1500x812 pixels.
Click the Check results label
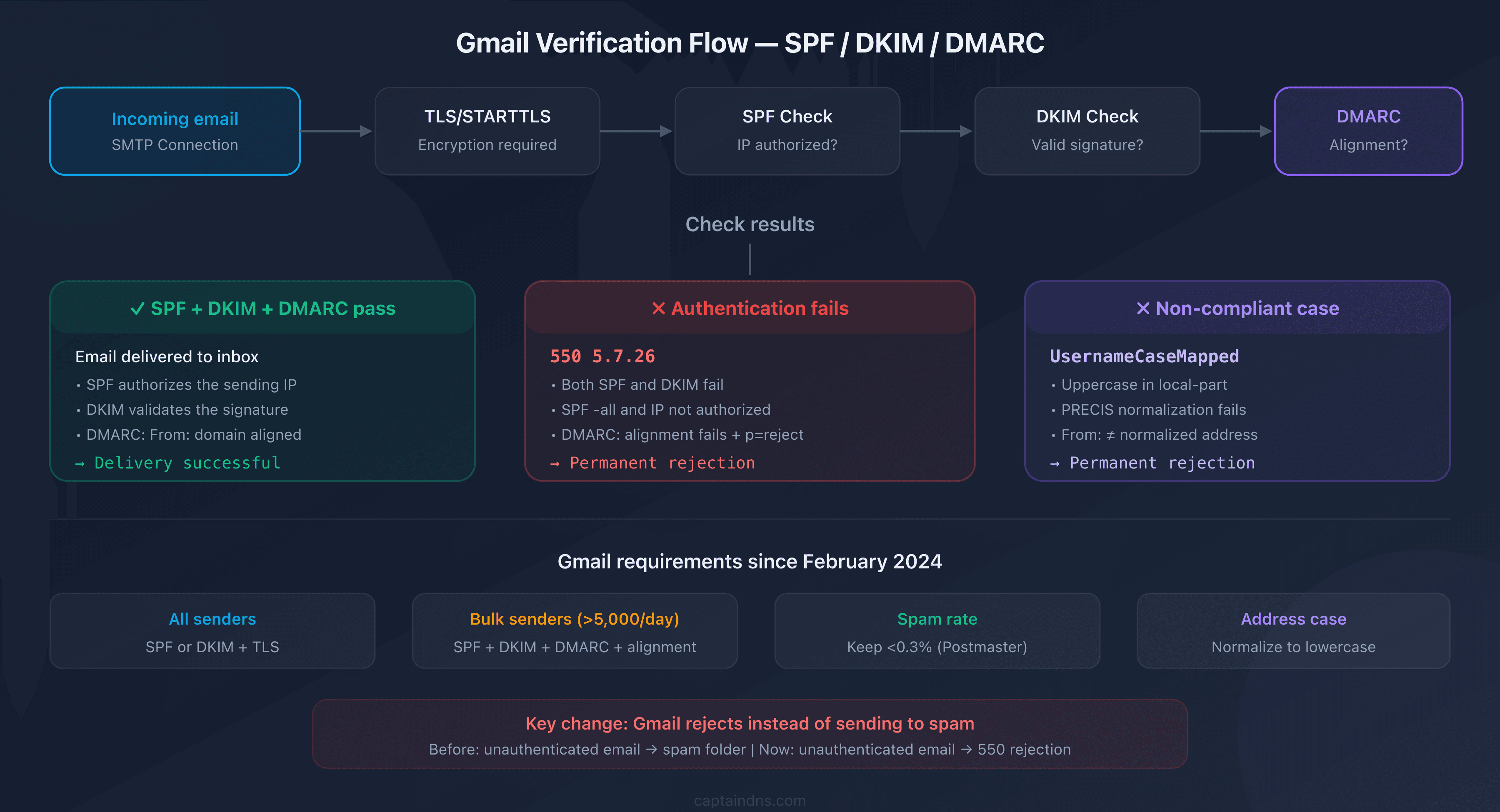[750, 224]
